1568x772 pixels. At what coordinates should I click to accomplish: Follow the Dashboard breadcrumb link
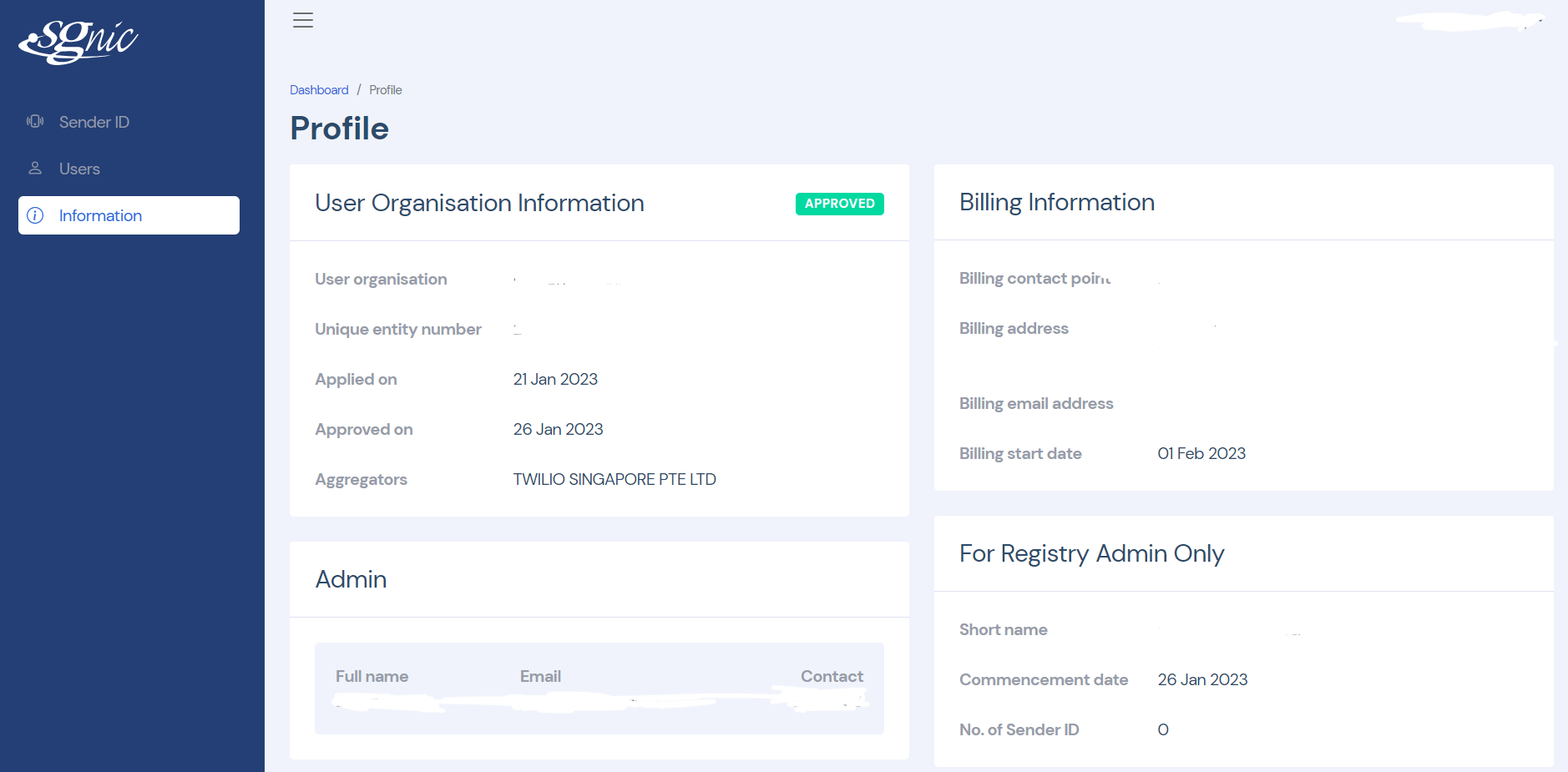[x=319, y=90]
